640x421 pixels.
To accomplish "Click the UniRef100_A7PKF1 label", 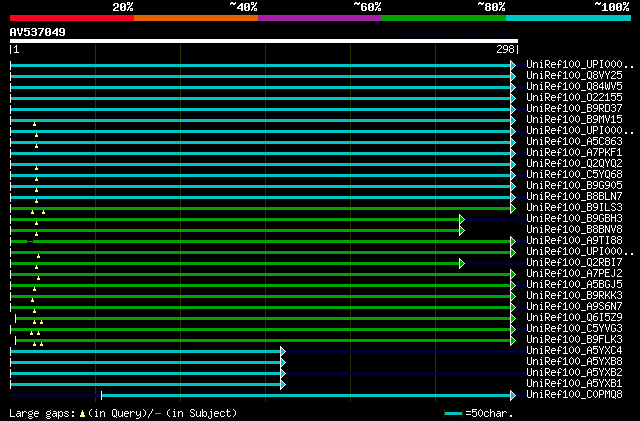I will click(x=574, y=153).
